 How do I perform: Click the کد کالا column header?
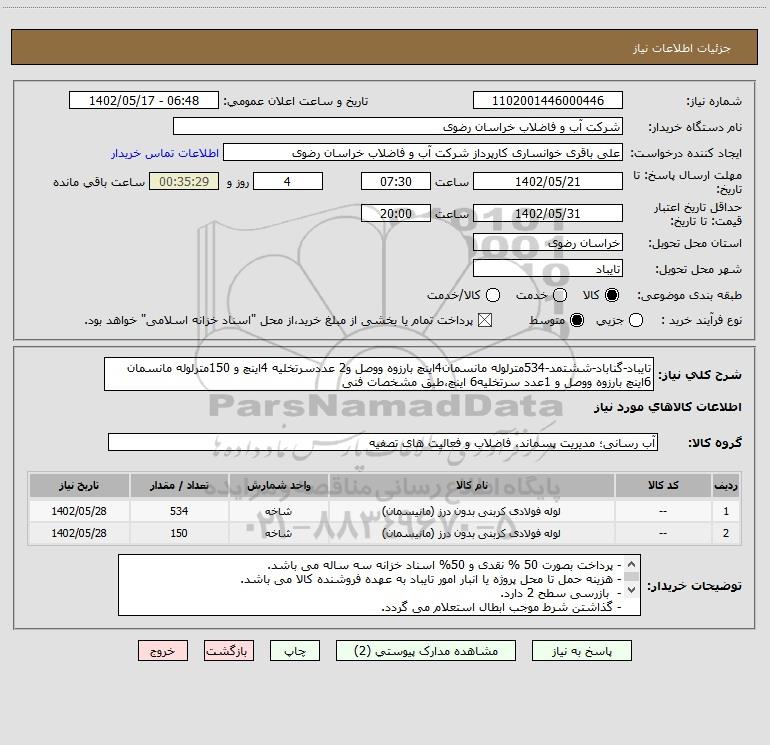[x=663, y=485]
